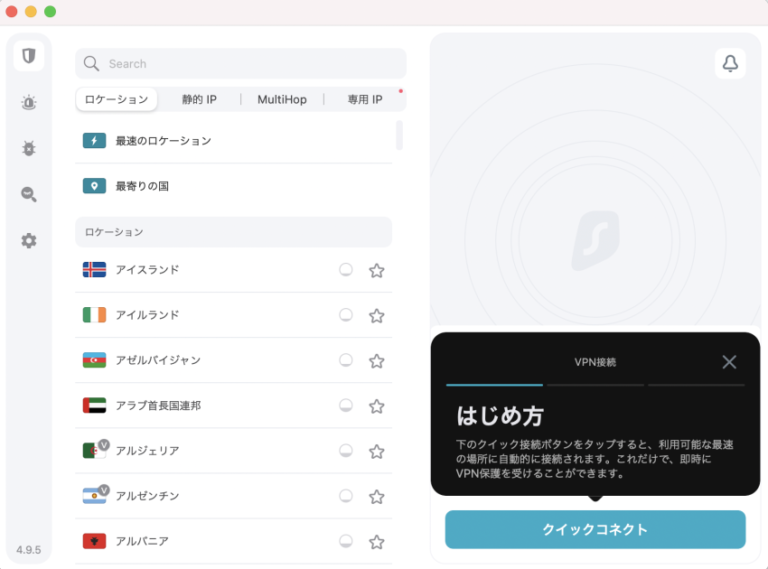The width and height of the screenshot is (768, 569).
Task: Open the 専用 IP tab
Action: [x=365, y=100]
